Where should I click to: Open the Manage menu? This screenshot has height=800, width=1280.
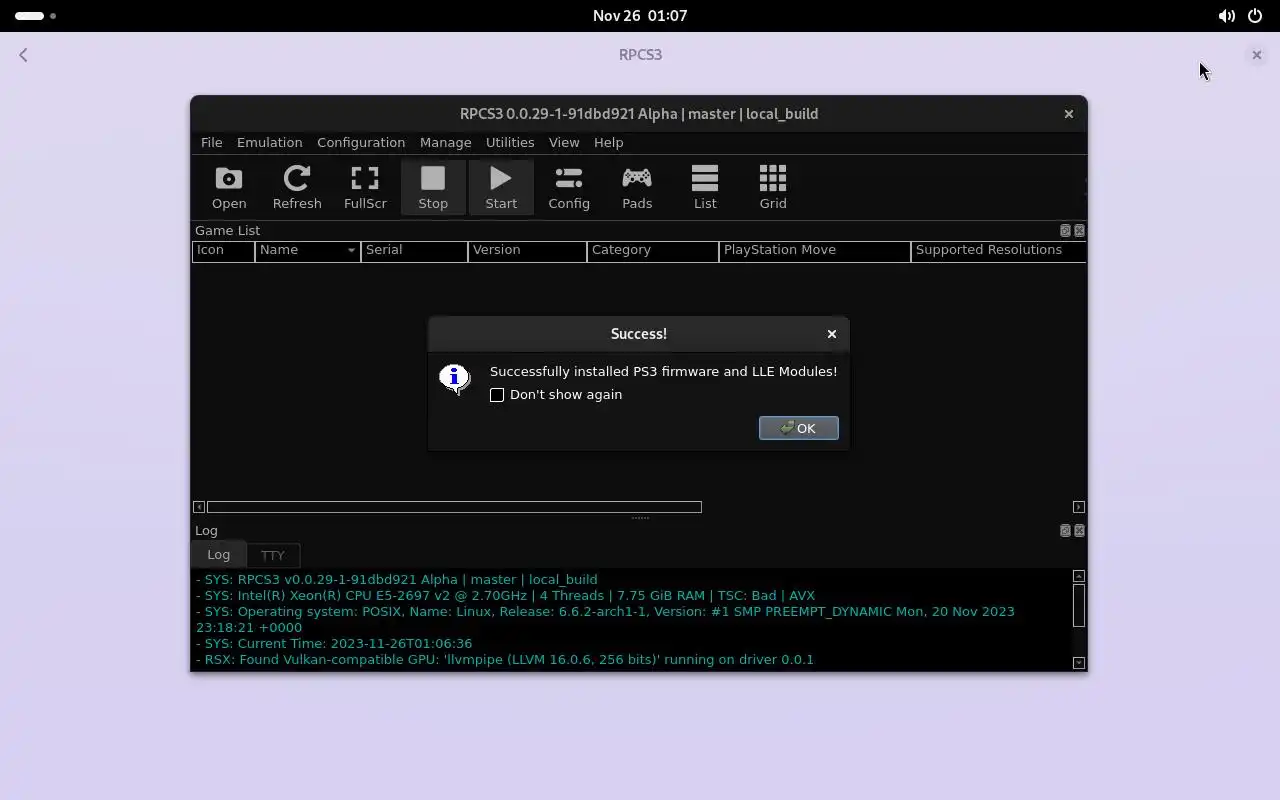pyautogui.click(x=445, y=143)
